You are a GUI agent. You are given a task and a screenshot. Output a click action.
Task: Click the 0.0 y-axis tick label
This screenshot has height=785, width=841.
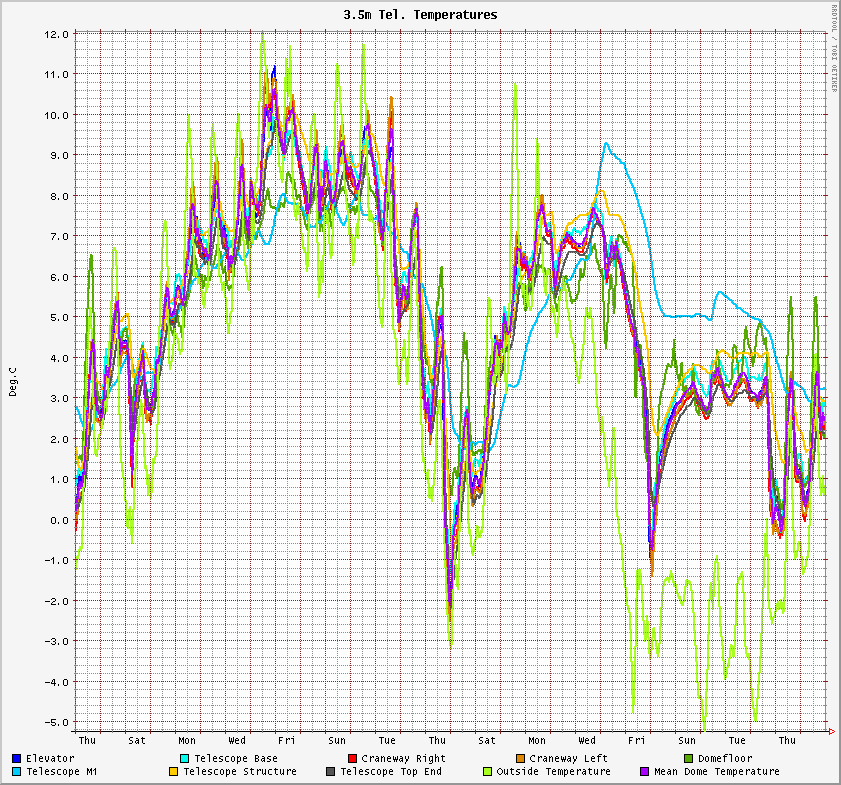coord(58,520)
